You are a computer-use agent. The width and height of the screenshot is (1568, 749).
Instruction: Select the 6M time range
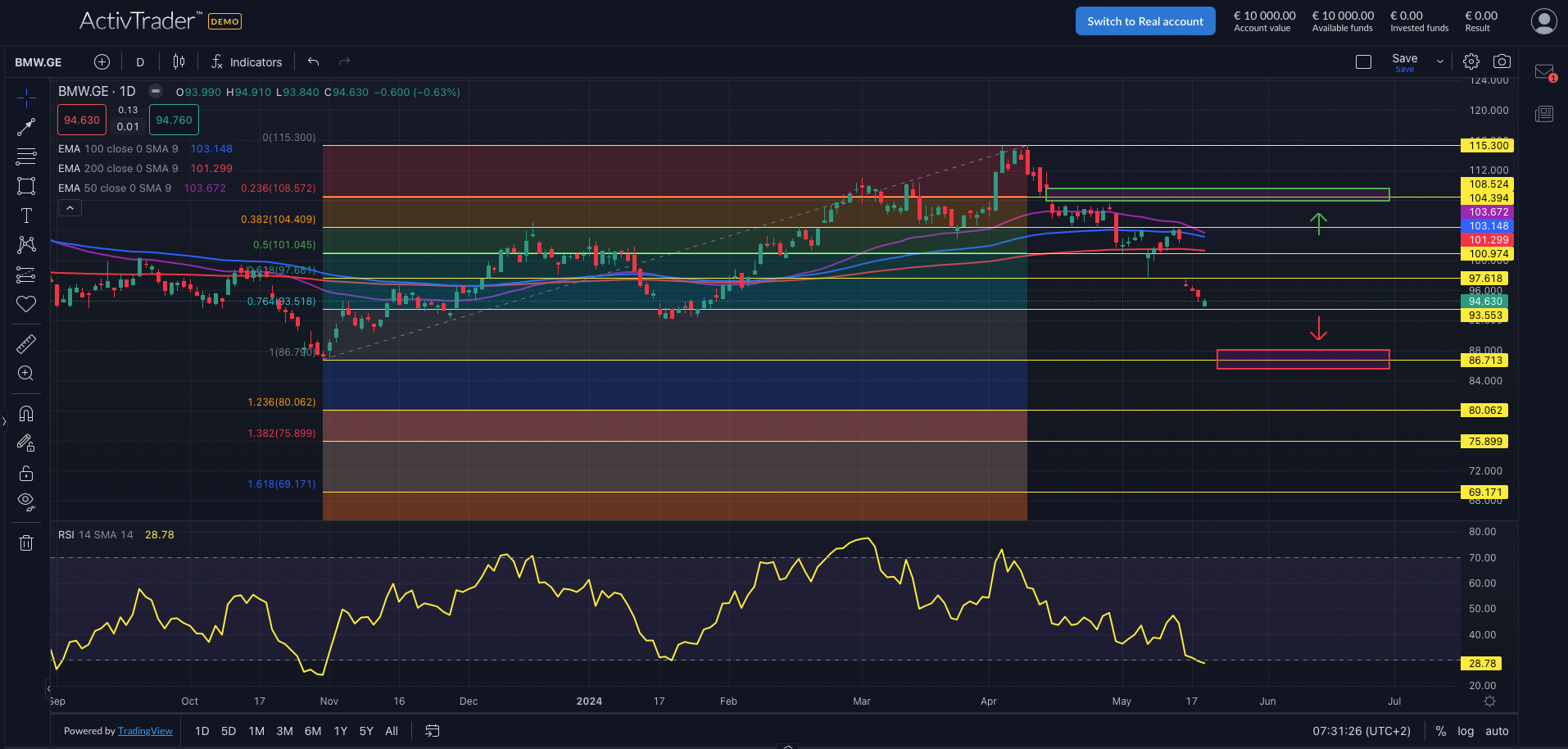point(313,731)
